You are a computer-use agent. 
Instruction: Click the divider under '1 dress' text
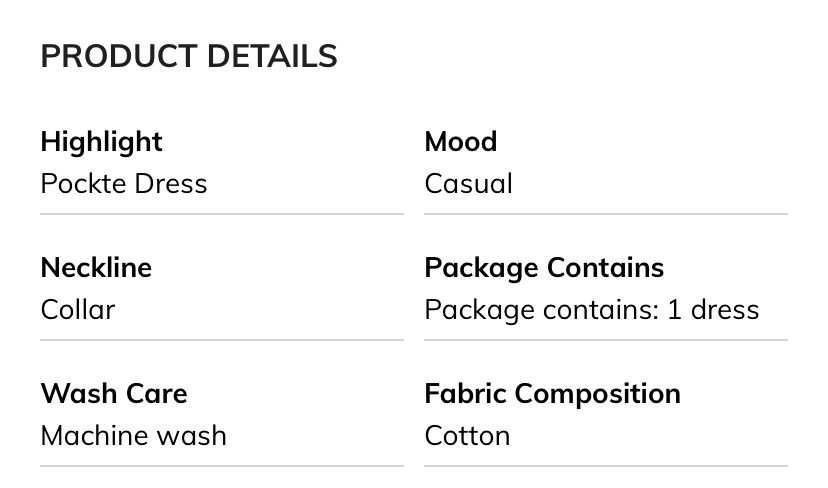point(606,340)
